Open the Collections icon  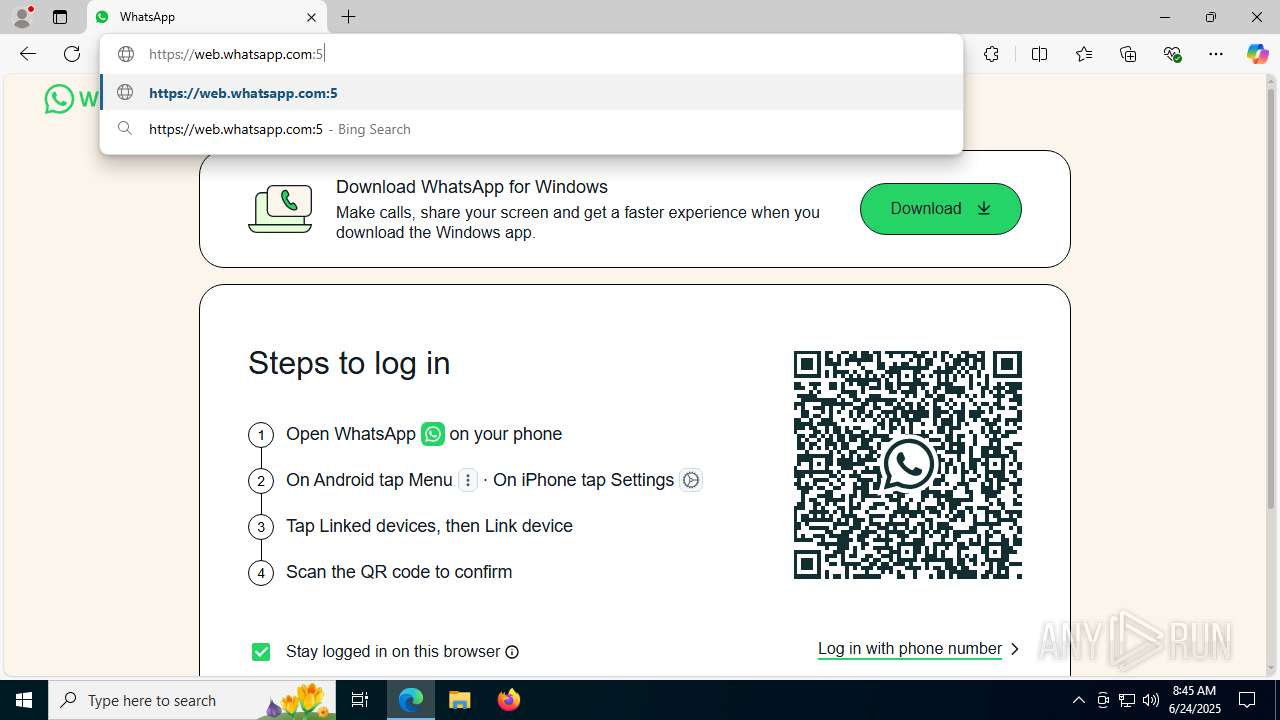(x=1128, y=54)
